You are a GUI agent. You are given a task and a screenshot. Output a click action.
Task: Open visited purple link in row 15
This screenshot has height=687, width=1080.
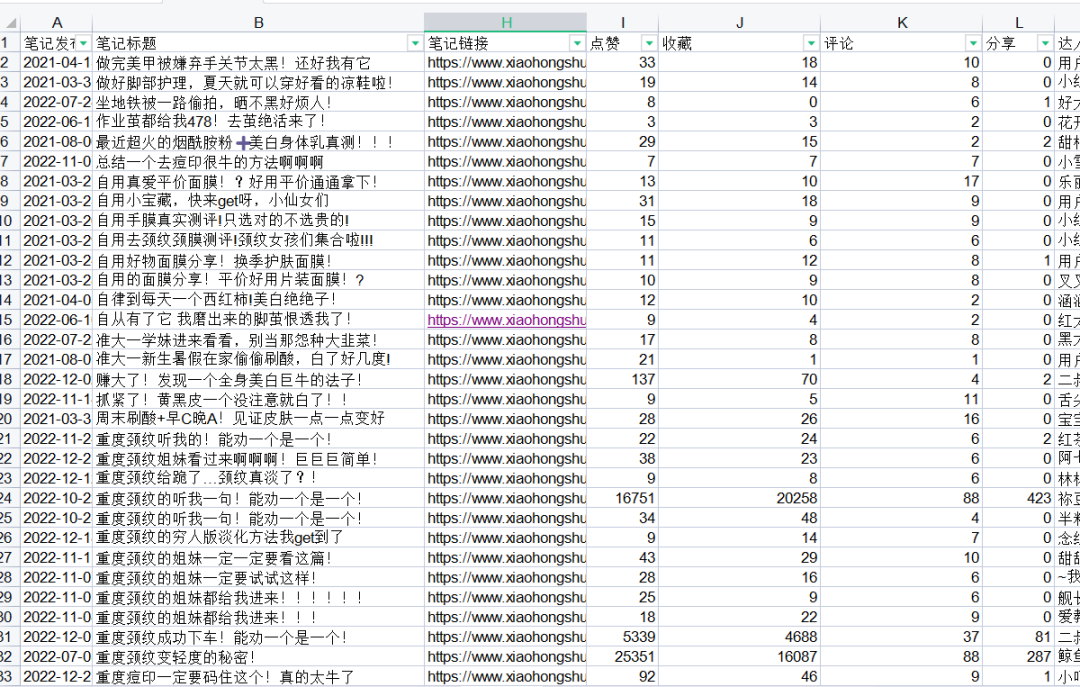pos(506,320)
